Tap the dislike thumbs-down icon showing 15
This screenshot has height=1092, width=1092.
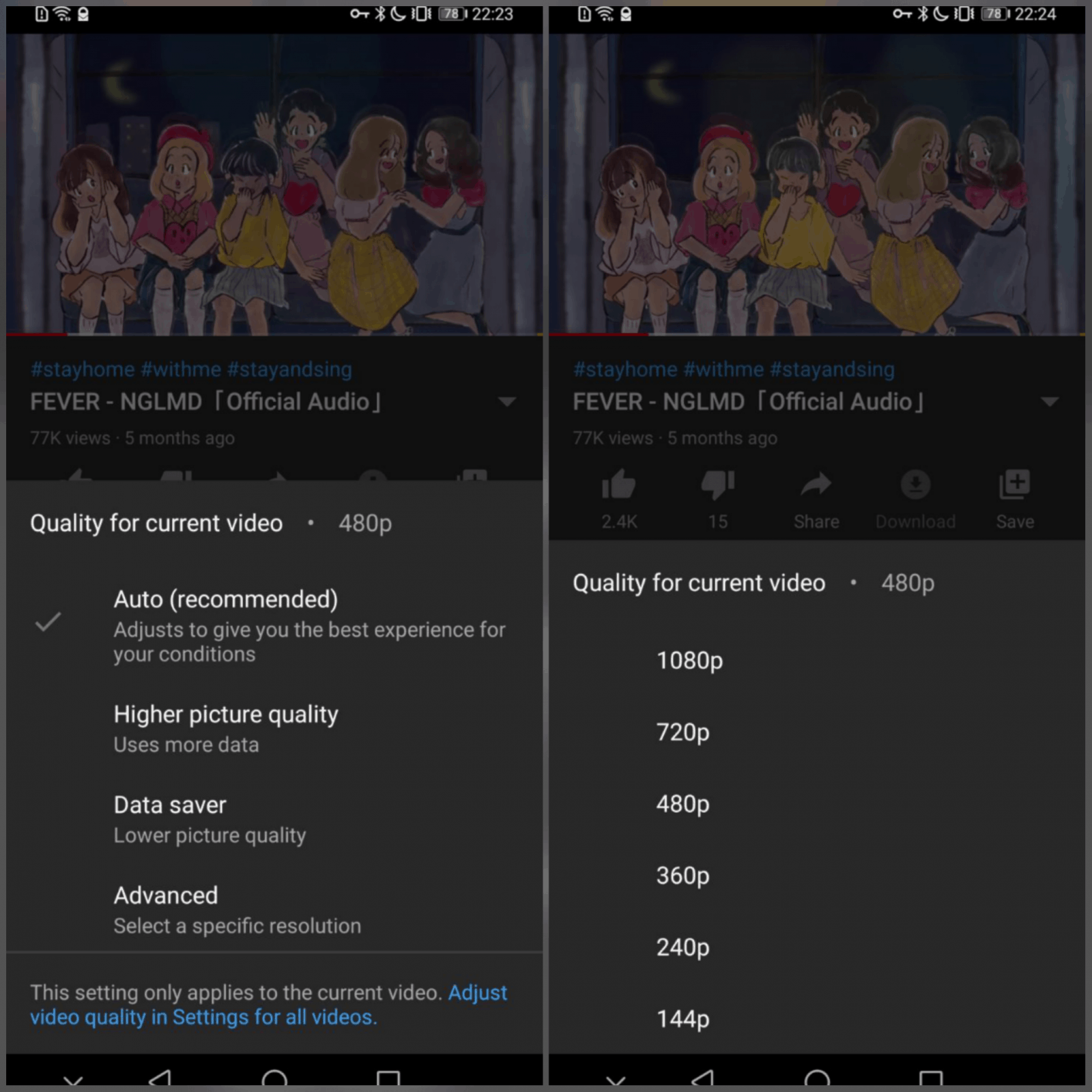point(718,485)
